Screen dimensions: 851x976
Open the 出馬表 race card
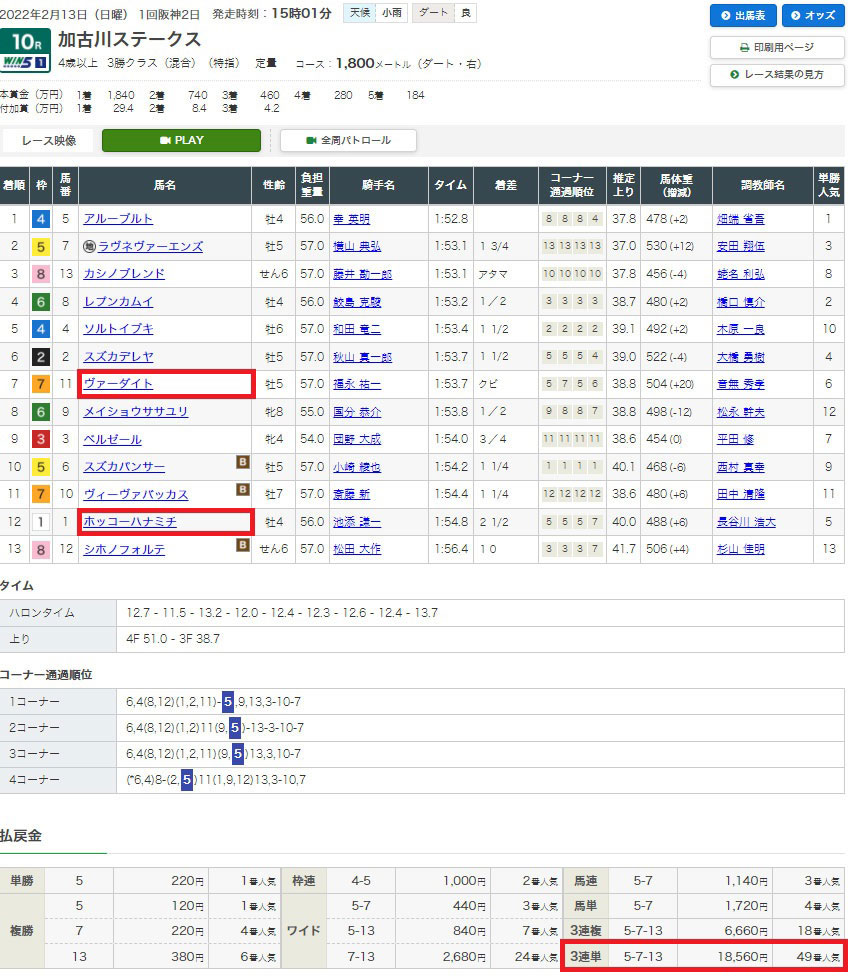tap(742, 16)
